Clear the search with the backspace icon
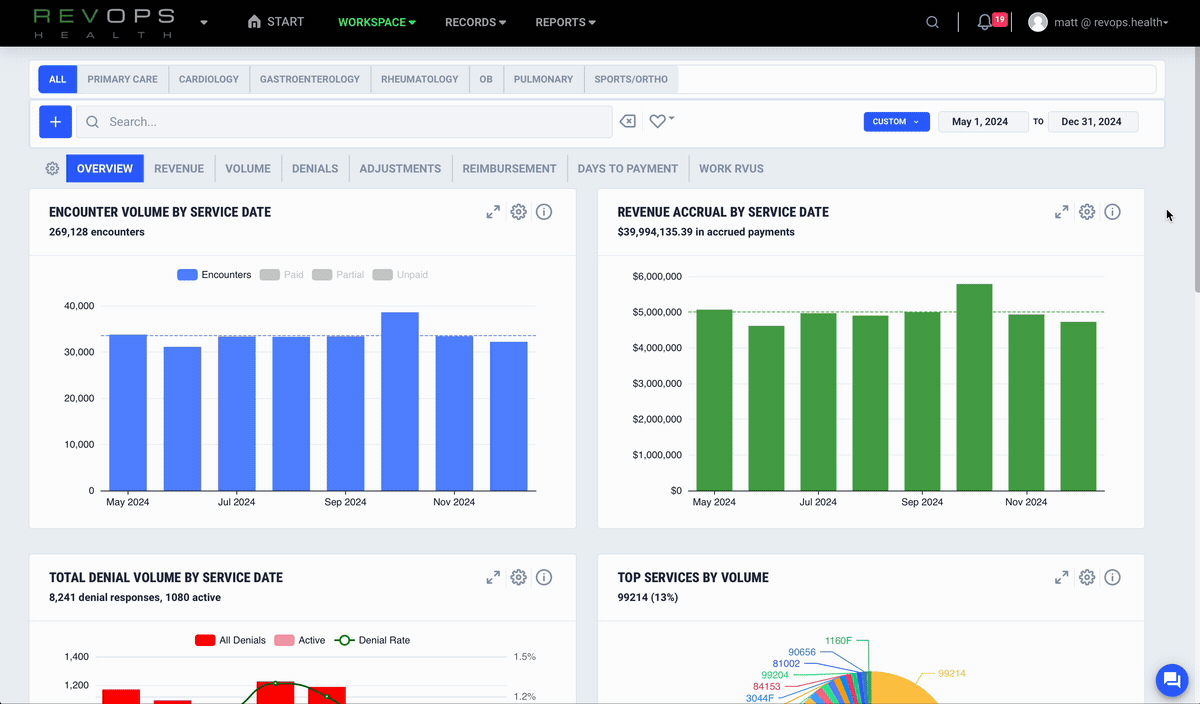 pyautogui.click(x=627, y=122)
